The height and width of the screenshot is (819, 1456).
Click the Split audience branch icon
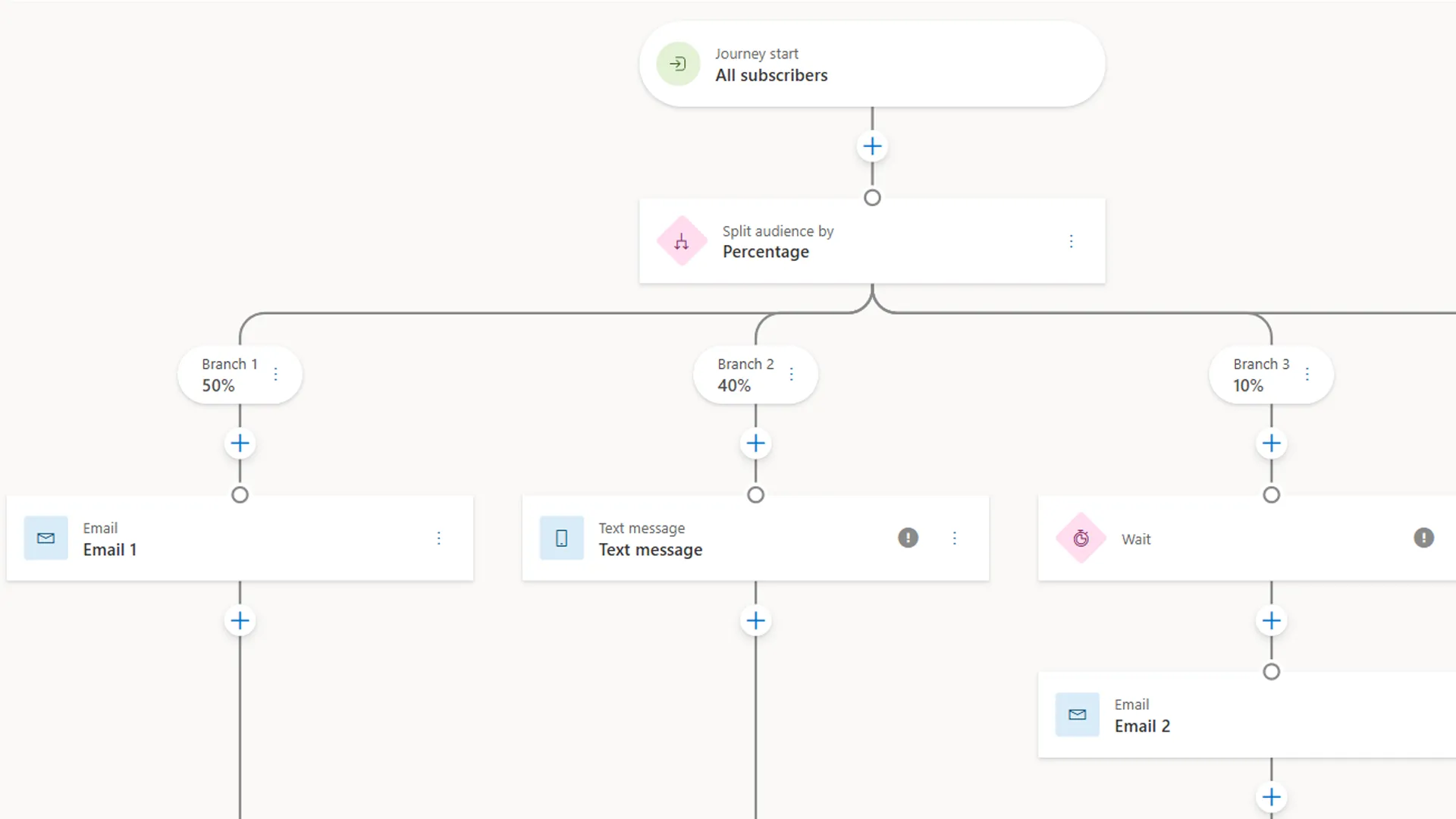pyautogui.click(x=682, y=242)
